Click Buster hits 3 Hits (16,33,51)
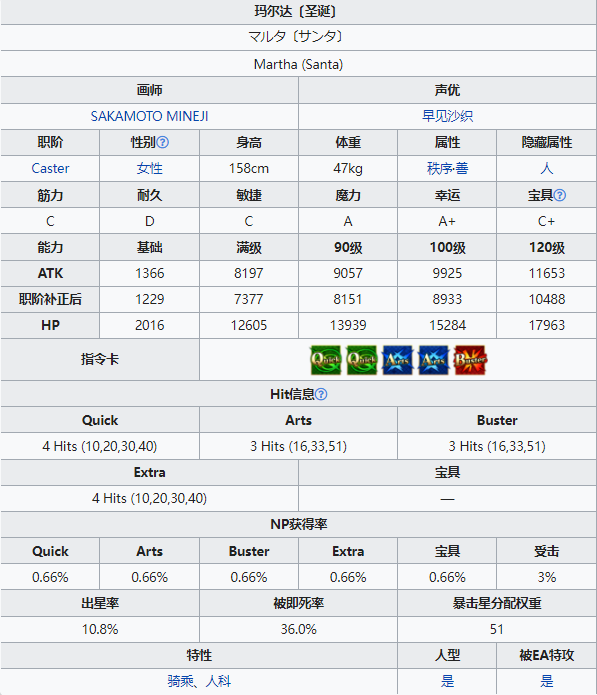 [497, 446]
